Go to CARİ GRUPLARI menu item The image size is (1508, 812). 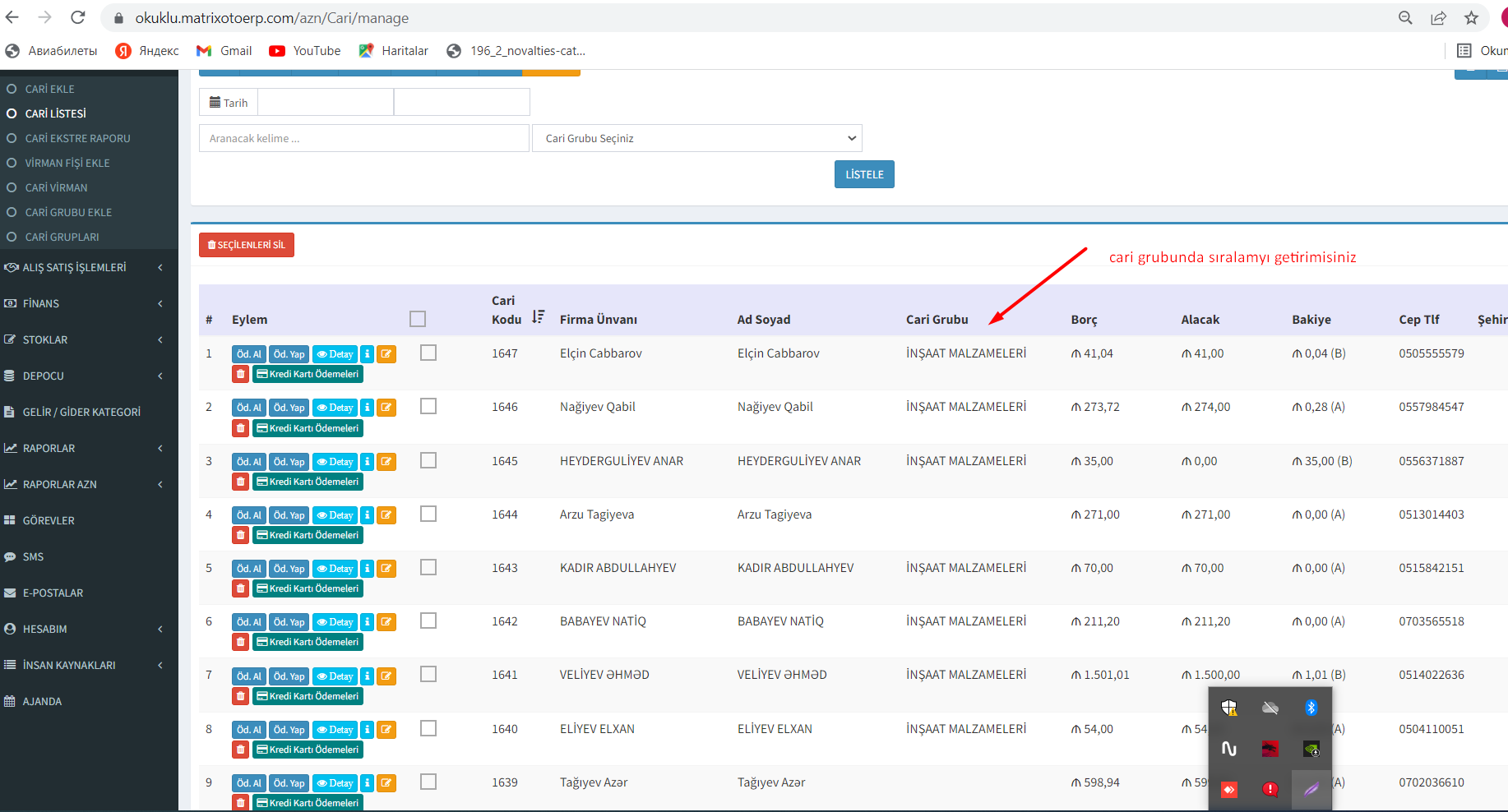62,237
